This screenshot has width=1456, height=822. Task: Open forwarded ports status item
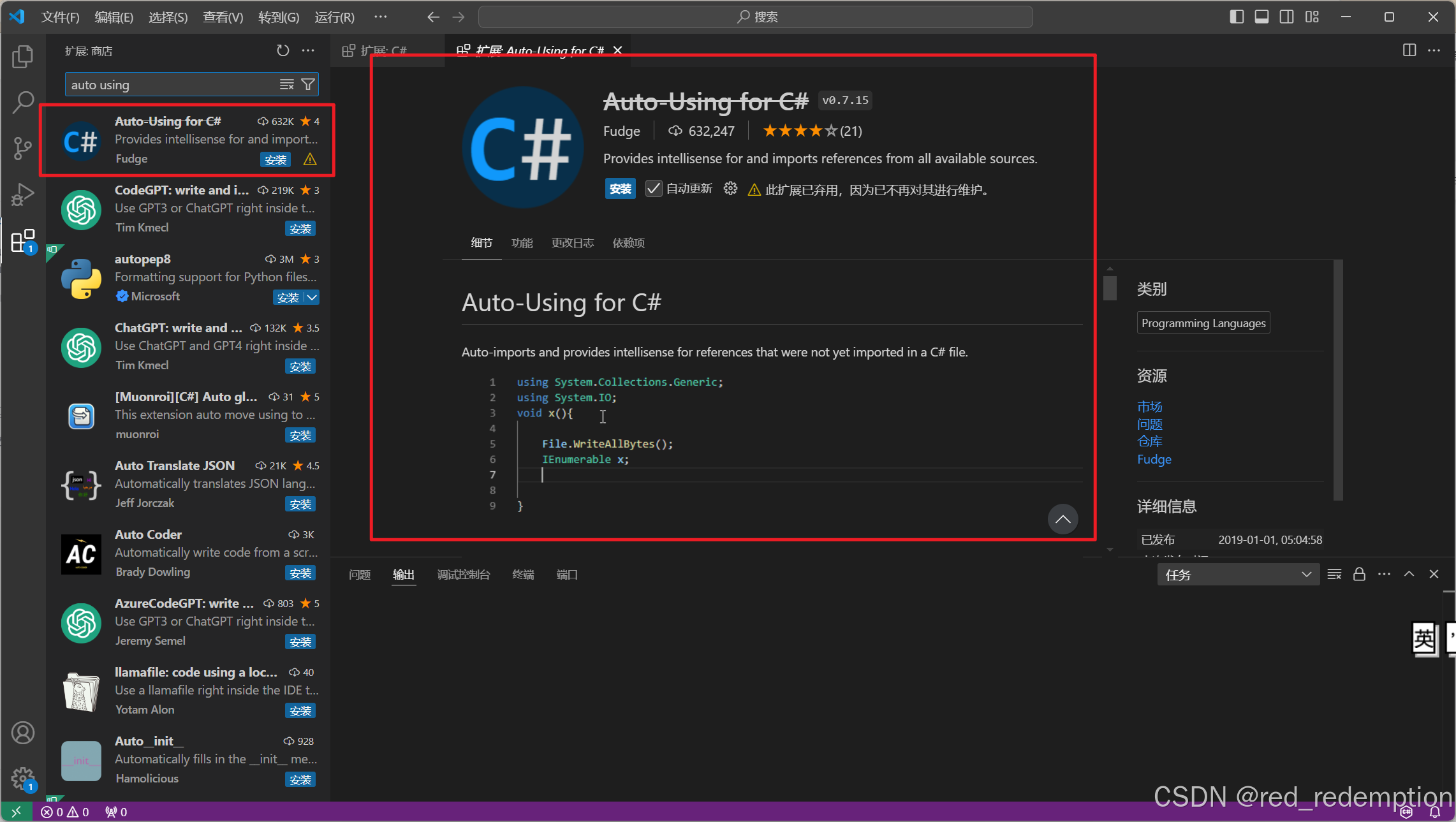(117, 812)
